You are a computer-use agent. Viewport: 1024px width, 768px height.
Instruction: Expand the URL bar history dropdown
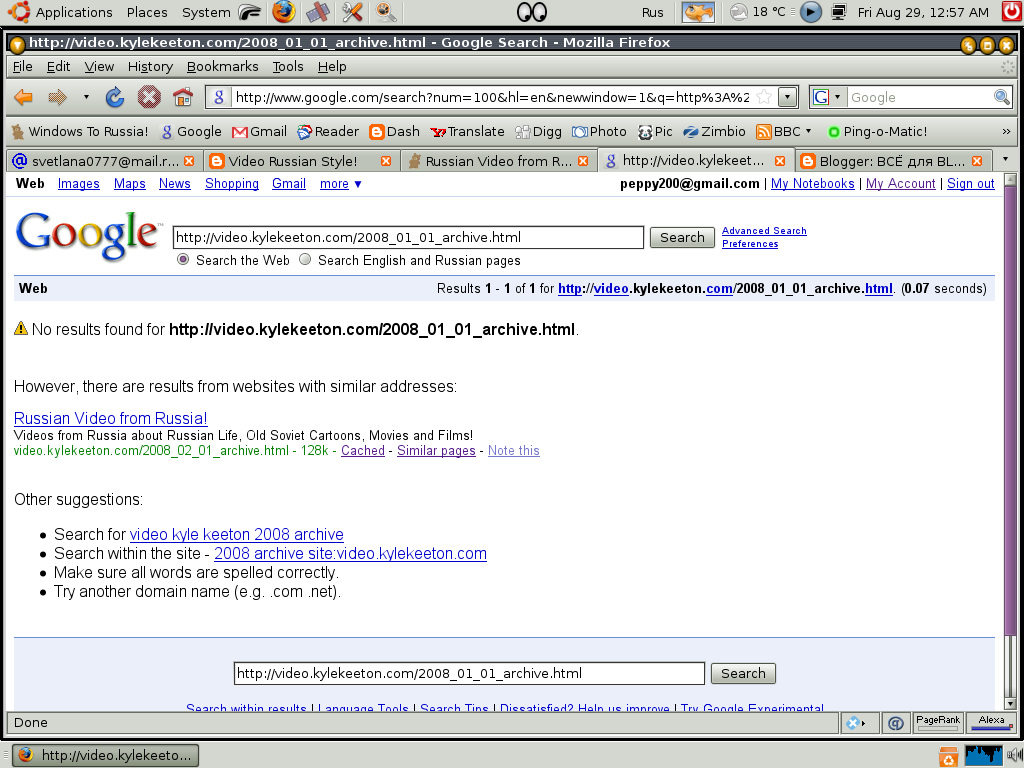pos(788,97)
